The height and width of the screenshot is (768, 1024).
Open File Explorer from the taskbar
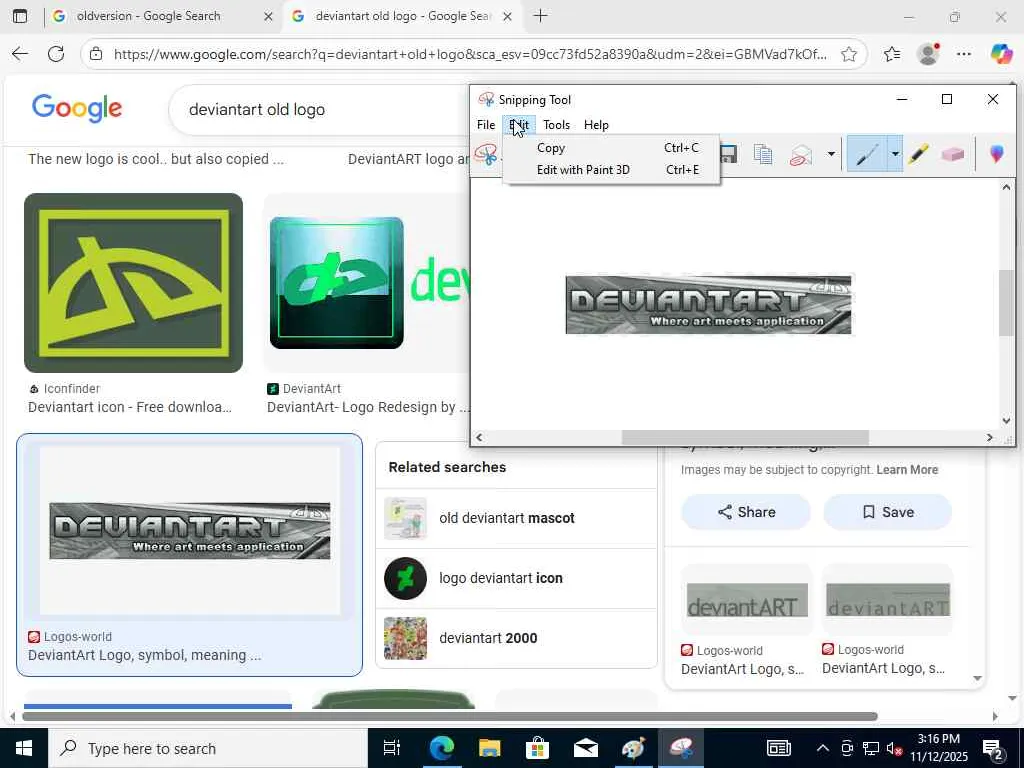pyautogui.click(x=489, y=748)
